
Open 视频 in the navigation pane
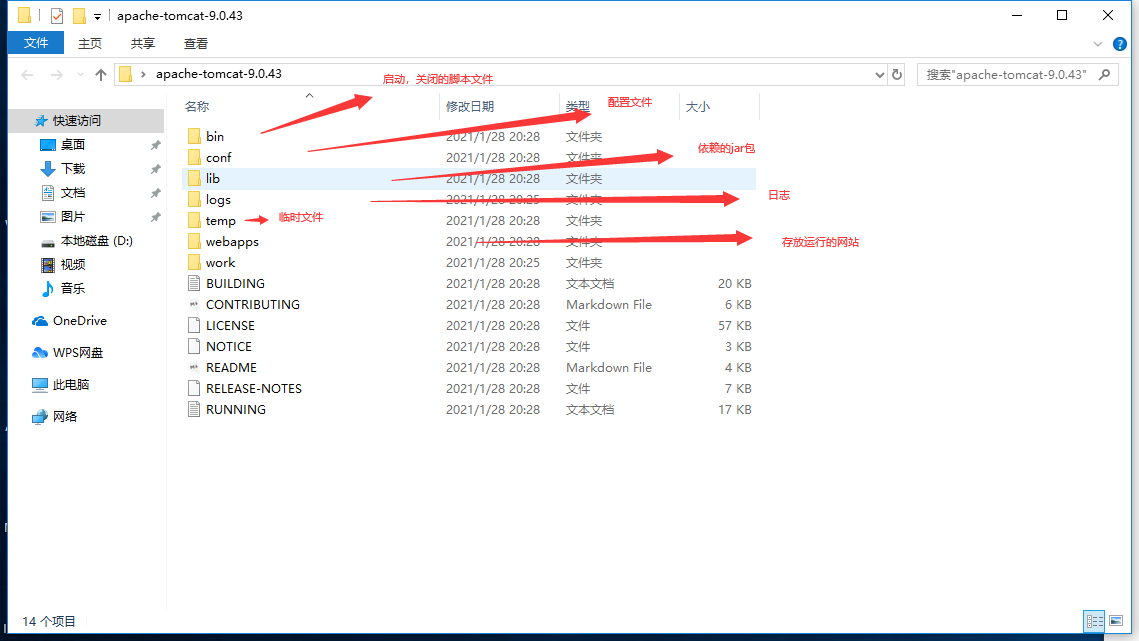point(73,265)
